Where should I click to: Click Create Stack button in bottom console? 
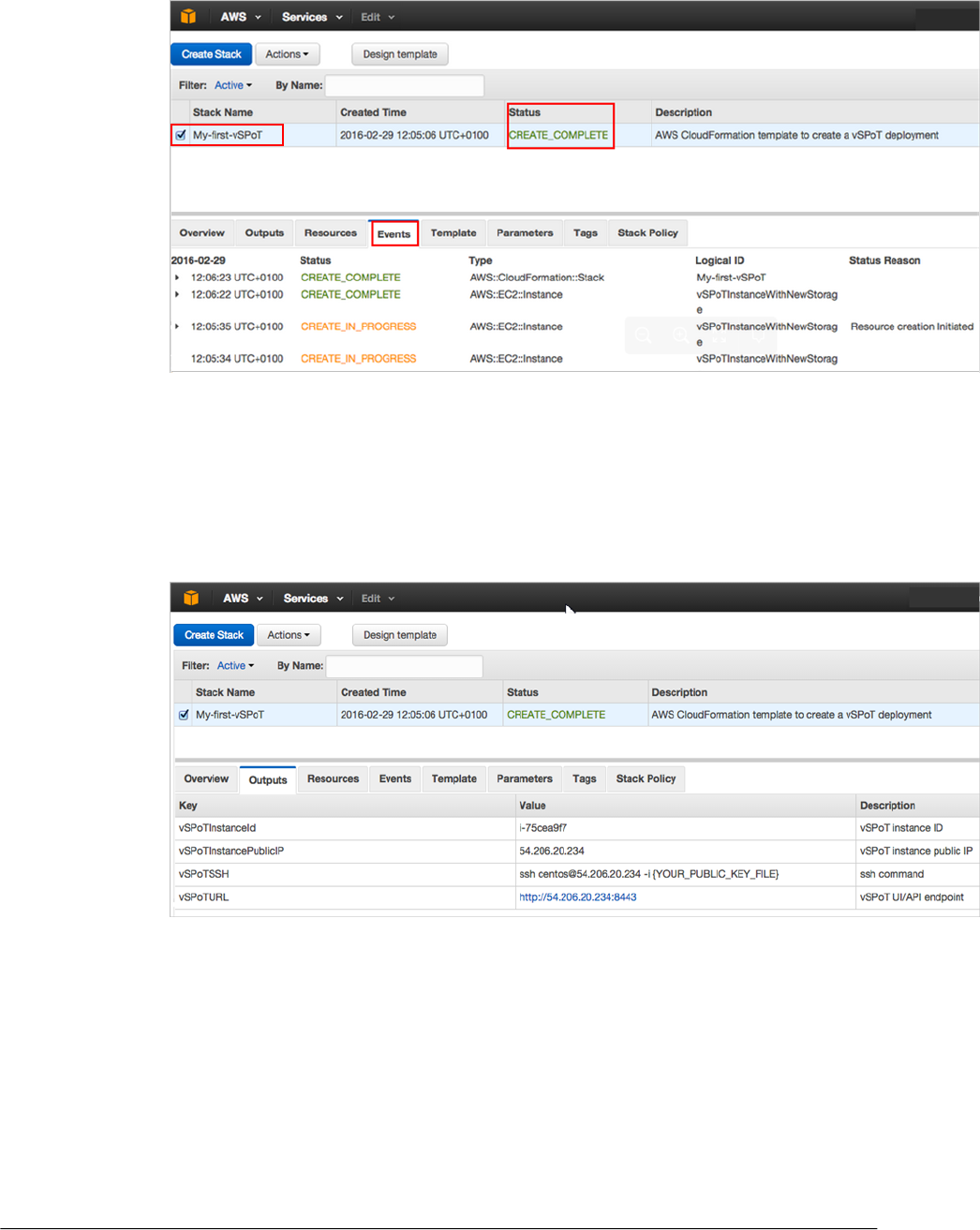214,635
